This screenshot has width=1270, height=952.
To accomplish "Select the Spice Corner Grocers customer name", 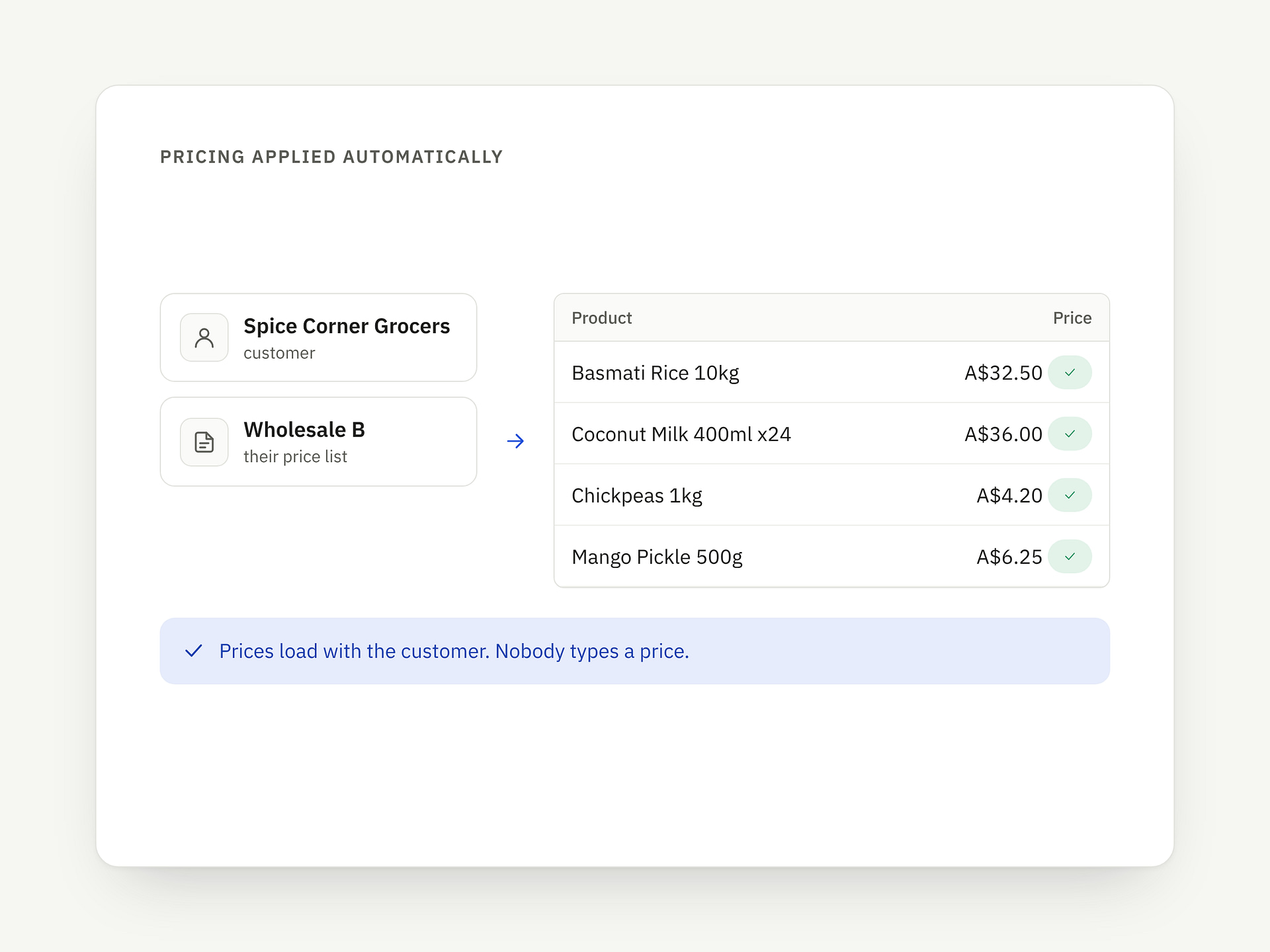I will tap(347, 326).
